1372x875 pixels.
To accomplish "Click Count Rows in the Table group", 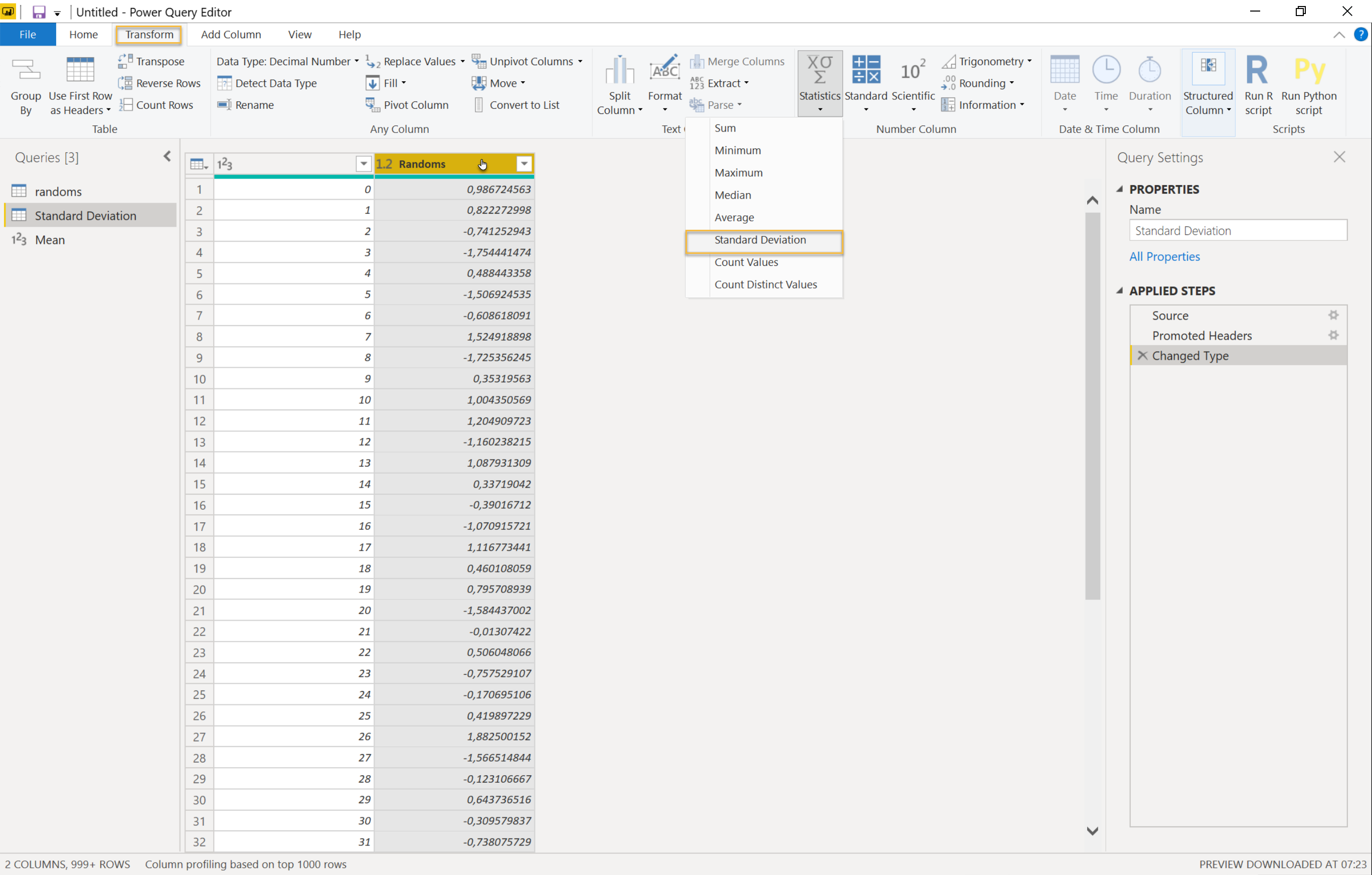I will [x=156, y=105].
